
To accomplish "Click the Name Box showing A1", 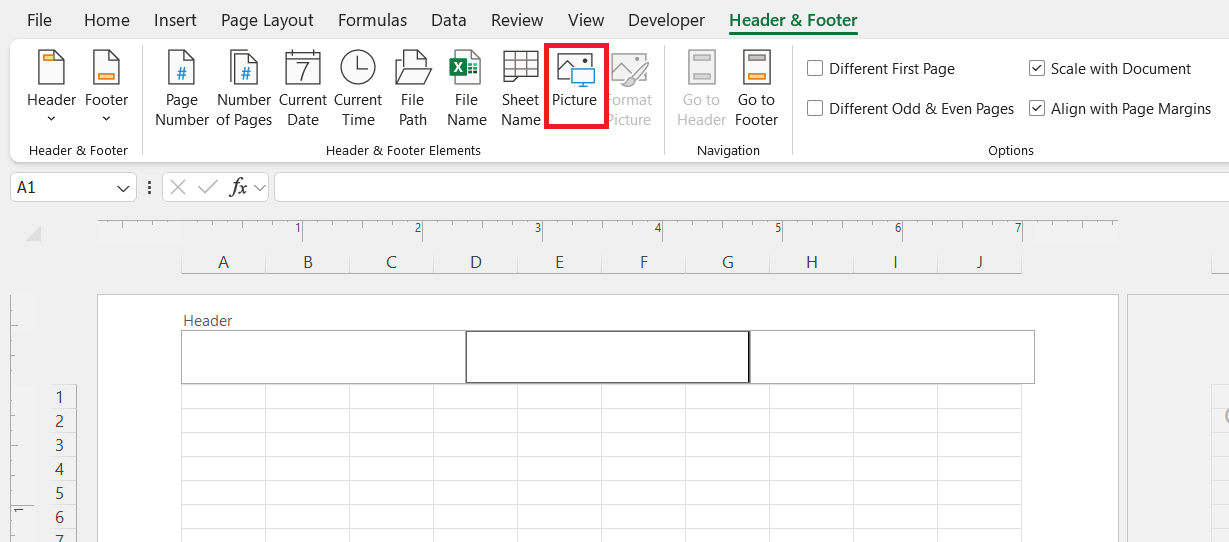I will click(62, 187).
